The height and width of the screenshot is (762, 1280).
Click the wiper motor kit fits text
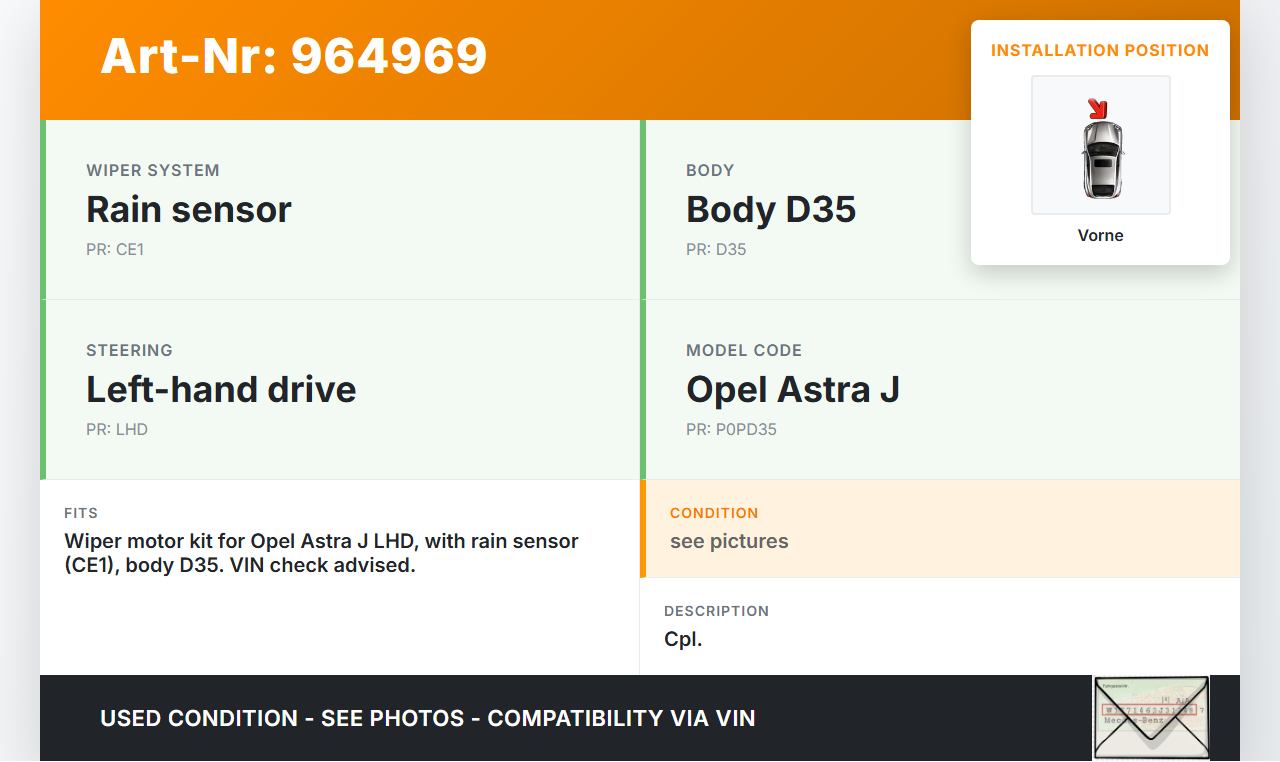tap(321, 553)
